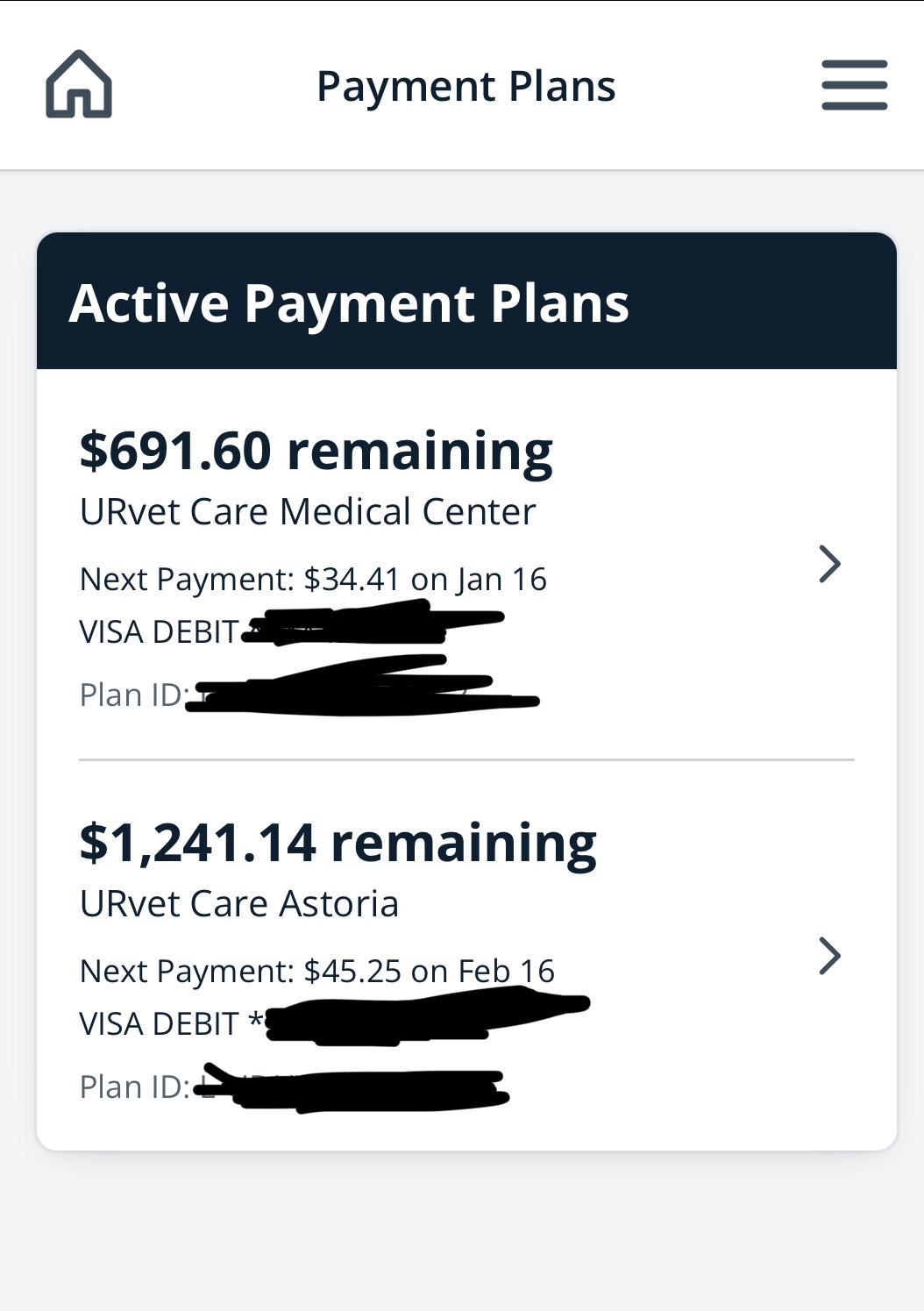Viewport: 924px width, 1311px height.
Task: Tap VISA DEBIT label in Medical Center plan
Action: pos(159,632)
